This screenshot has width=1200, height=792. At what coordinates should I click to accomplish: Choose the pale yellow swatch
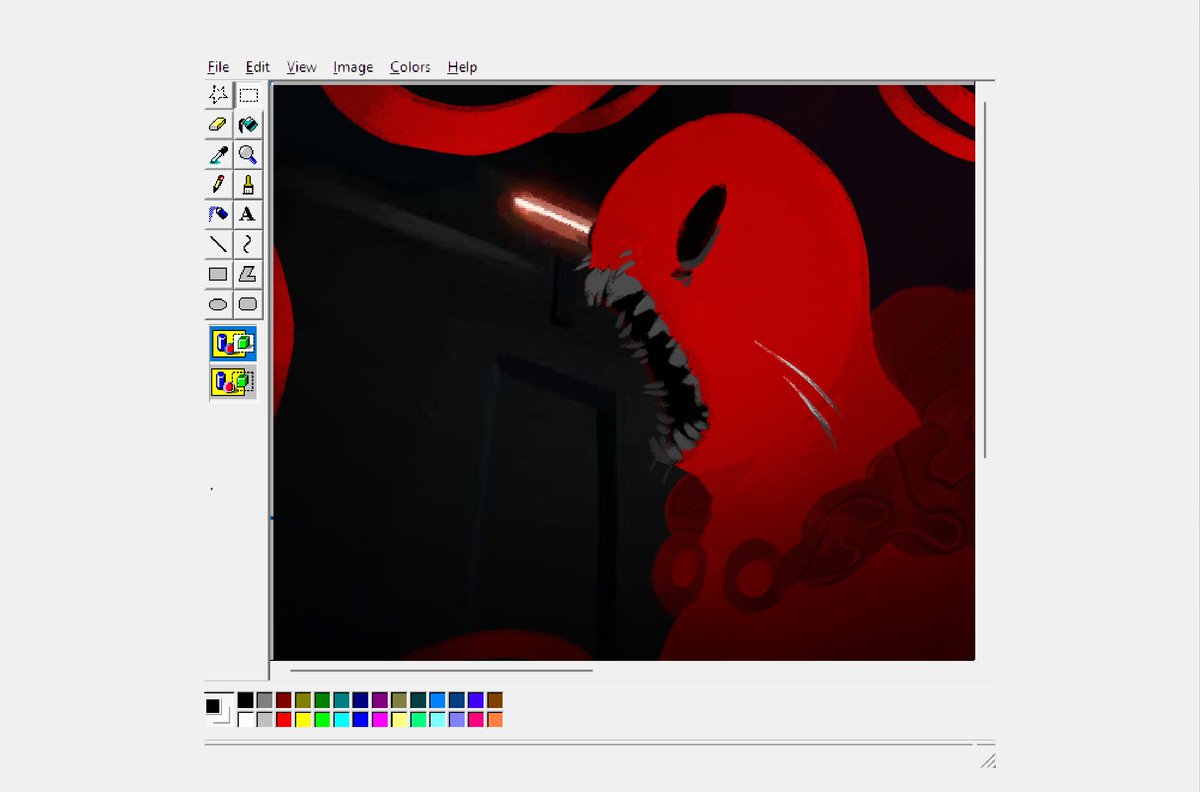(399, 719)
